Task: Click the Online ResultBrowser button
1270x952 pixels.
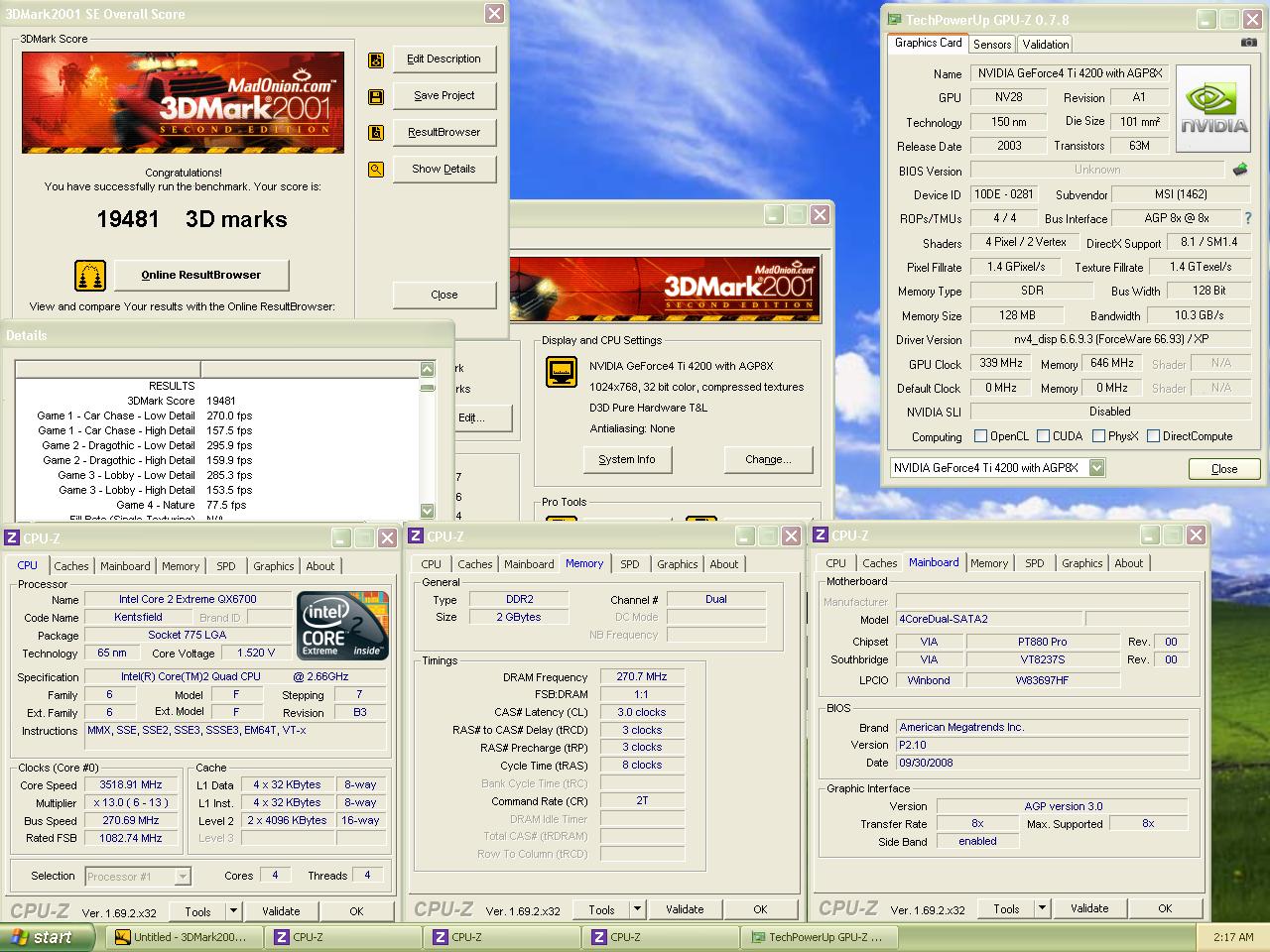Action: tap(201, 275)
